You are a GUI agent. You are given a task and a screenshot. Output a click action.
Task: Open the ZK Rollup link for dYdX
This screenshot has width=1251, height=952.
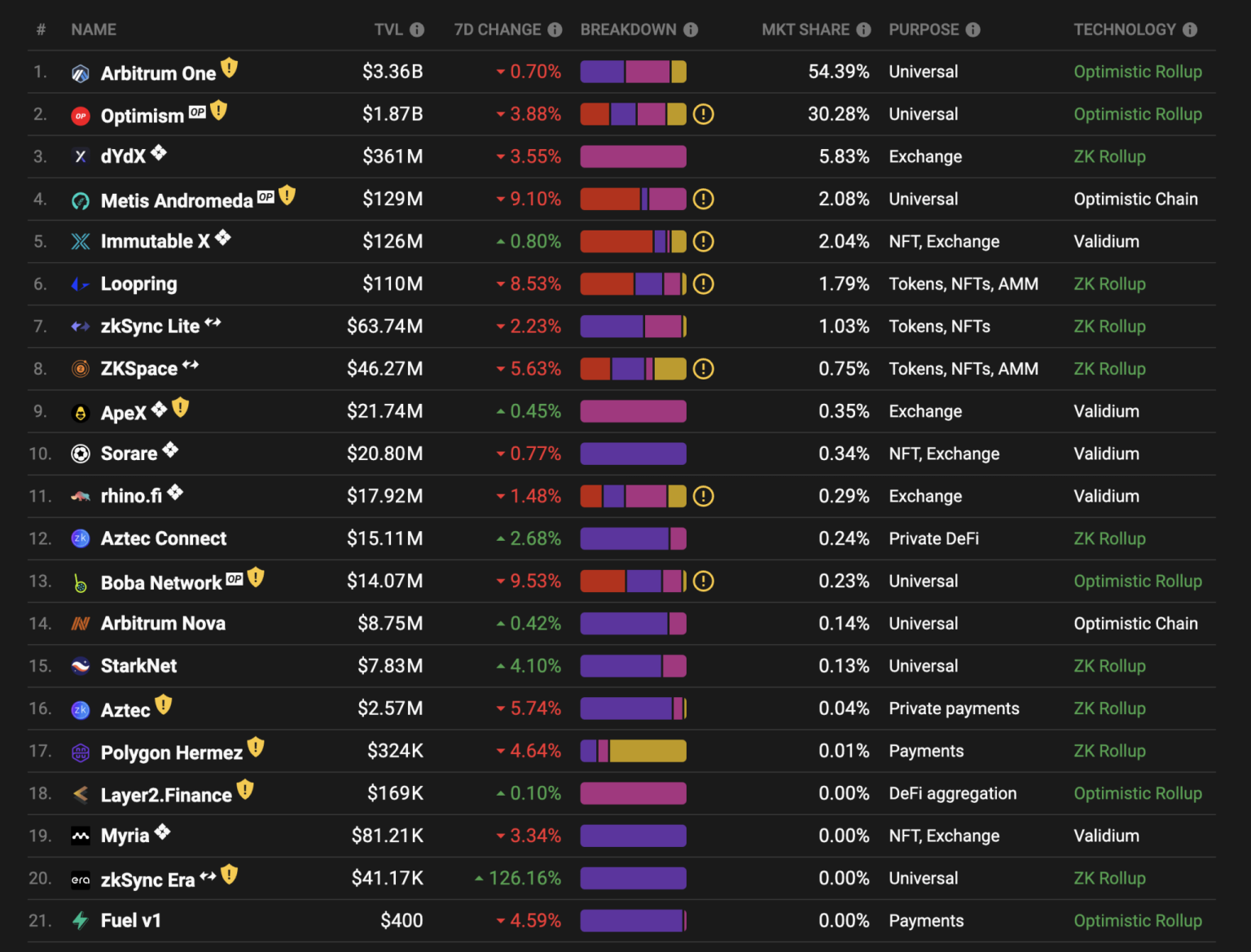pos(1109,156)
